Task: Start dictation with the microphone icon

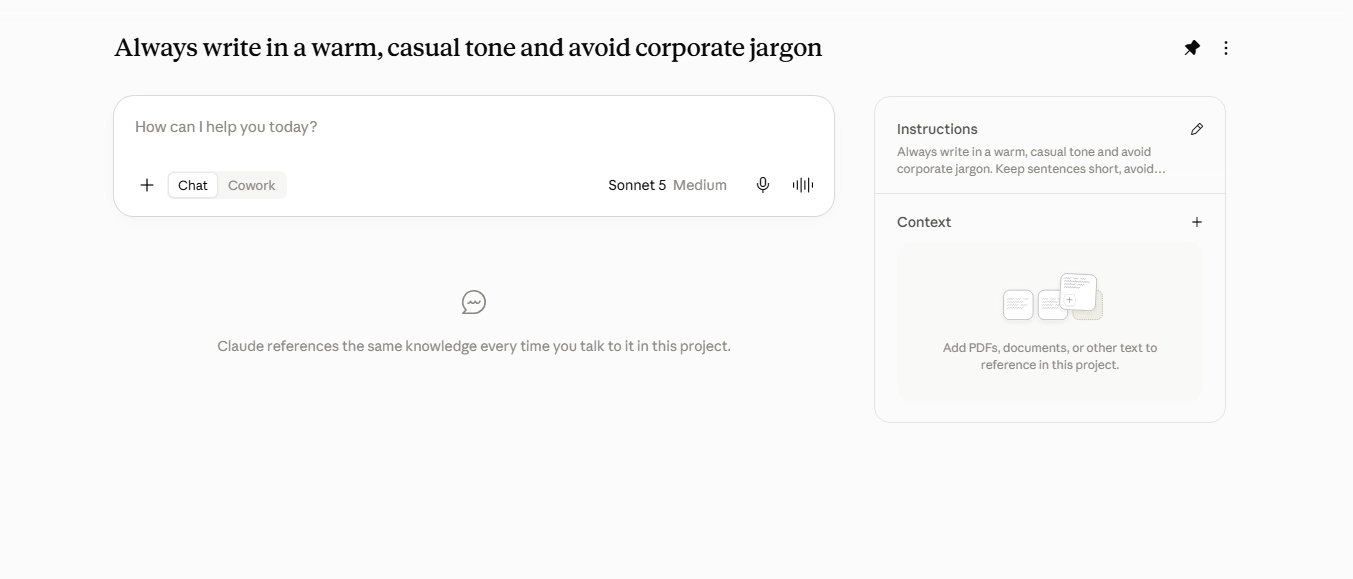Action: [x=763, y=185]
